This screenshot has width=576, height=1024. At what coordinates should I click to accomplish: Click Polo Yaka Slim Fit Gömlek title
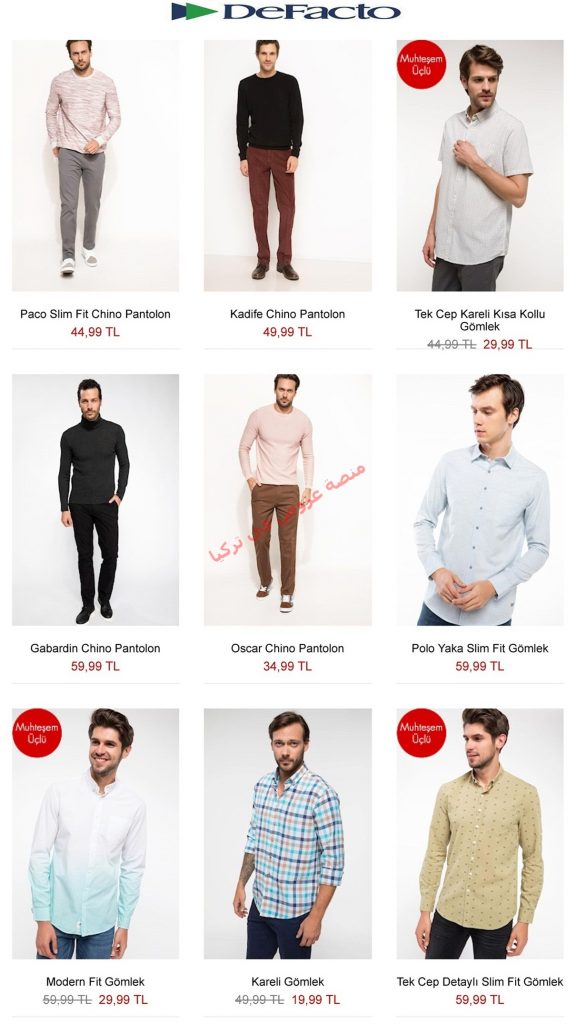[480, 648]
